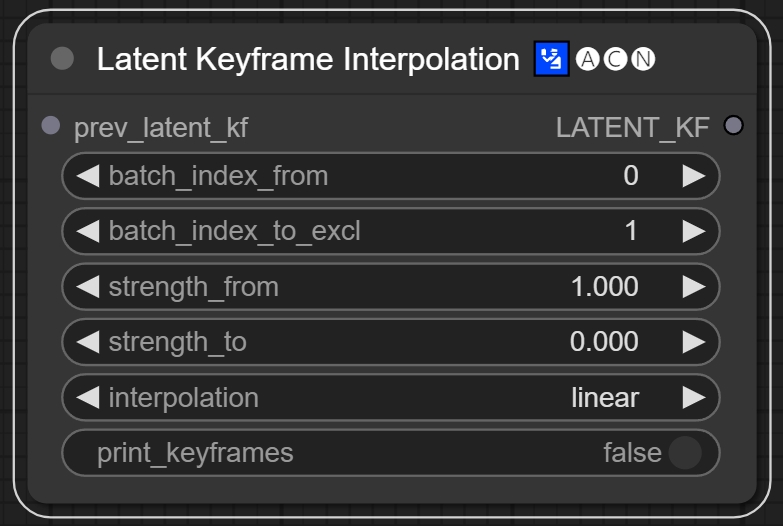This screenshot has height=526, width=783.
Task: Increase batch_index_to_excl with right arrow
Action: click(x=693, y=231)
